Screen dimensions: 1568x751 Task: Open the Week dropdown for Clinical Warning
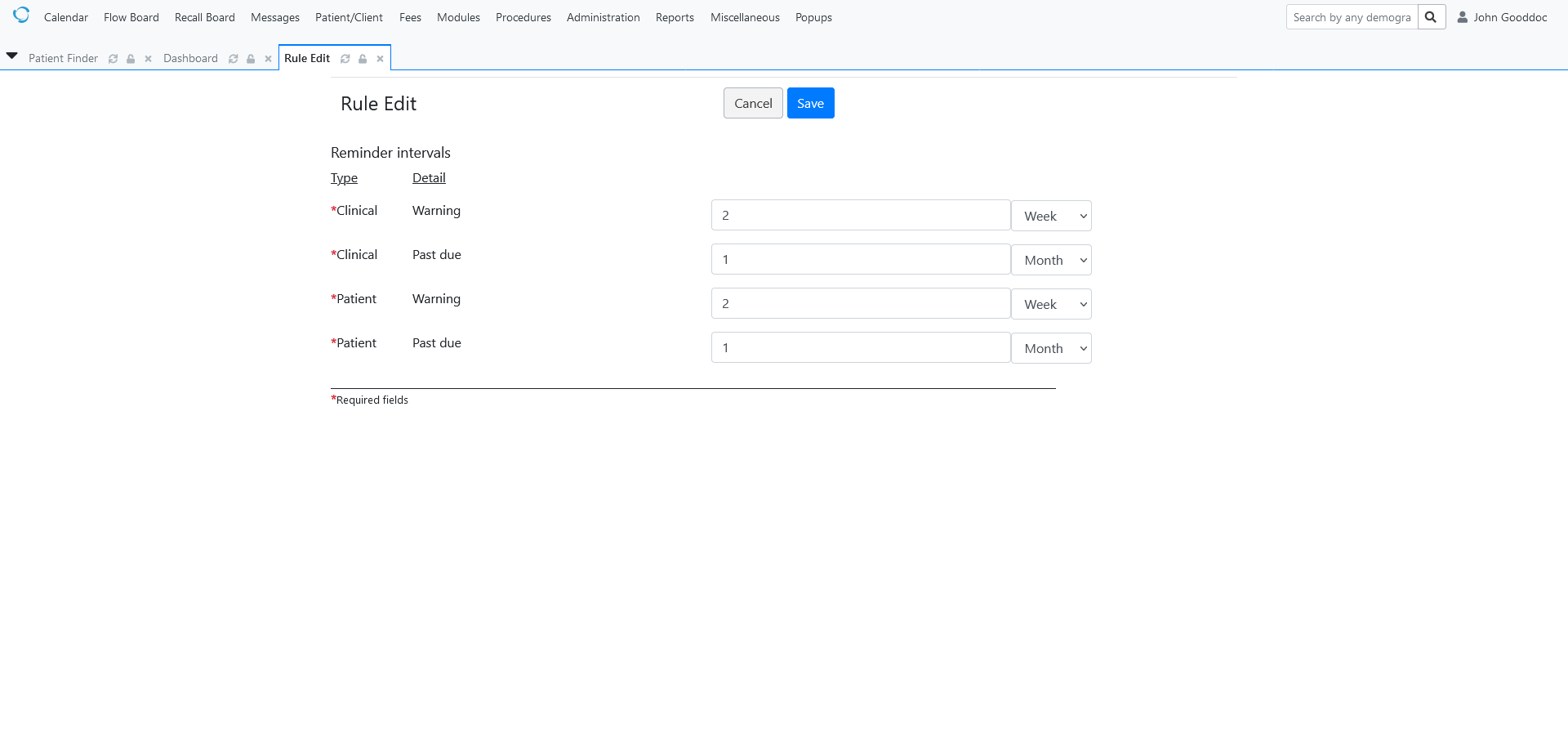[1051, 216]
